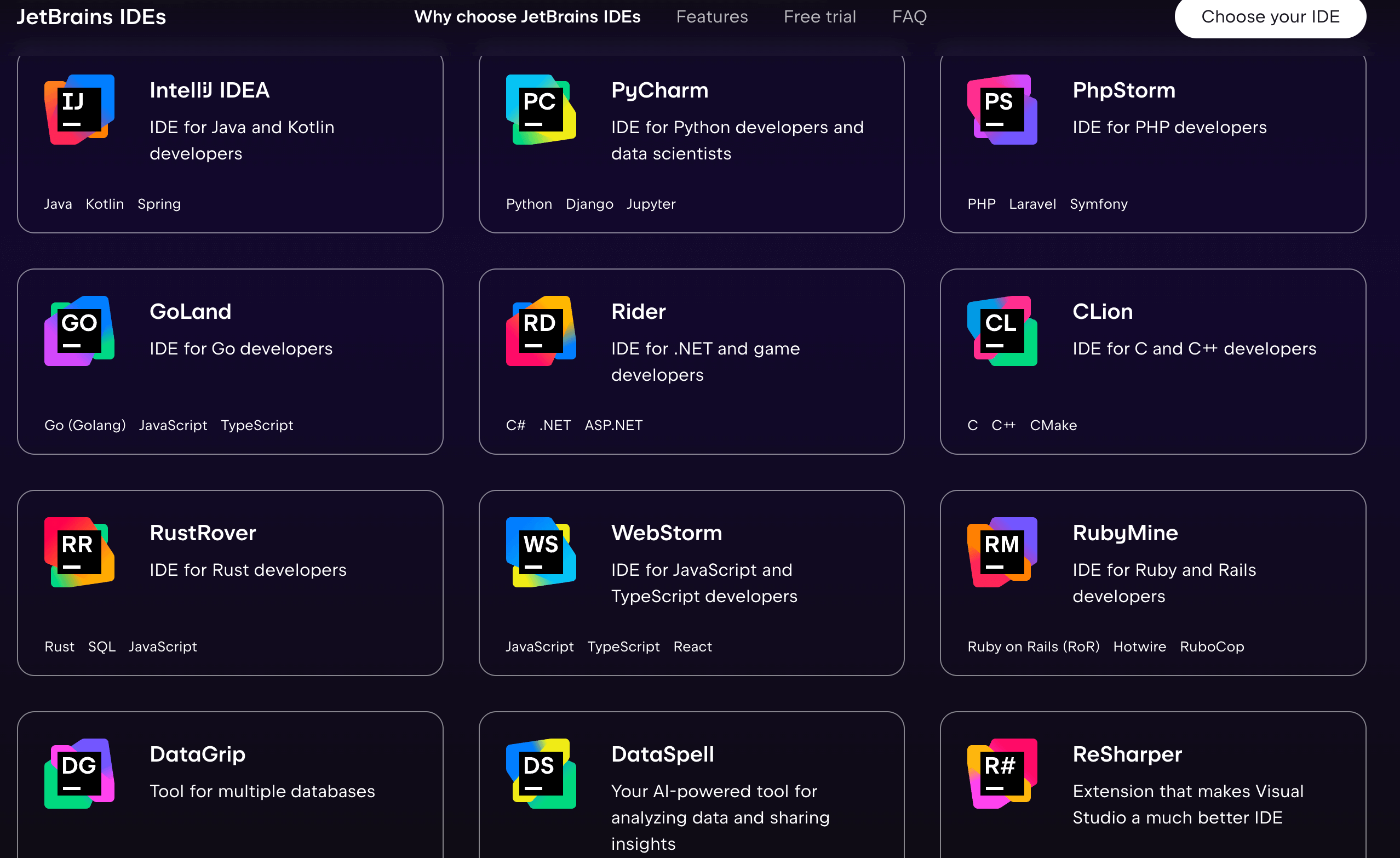Viewport: 1400px width, 858px height.
Task: Click the ReSharper R# logo icon
Action: click(1002, 773)
